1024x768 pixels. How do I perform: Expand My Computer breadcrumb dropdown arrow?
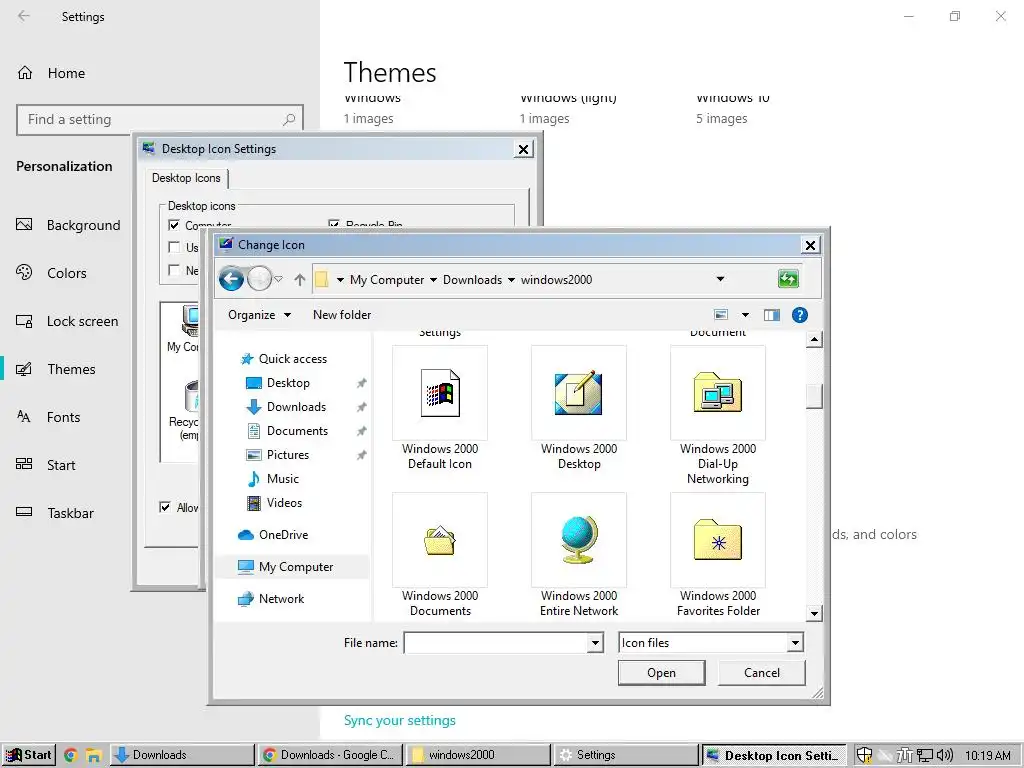click(x=433, y=280)
